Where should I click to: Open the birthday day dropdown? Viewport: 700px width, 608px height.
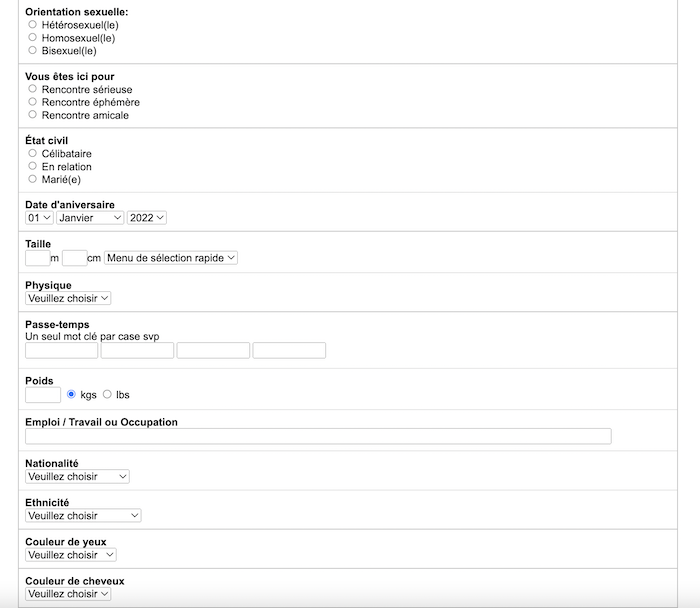point(39,217)
